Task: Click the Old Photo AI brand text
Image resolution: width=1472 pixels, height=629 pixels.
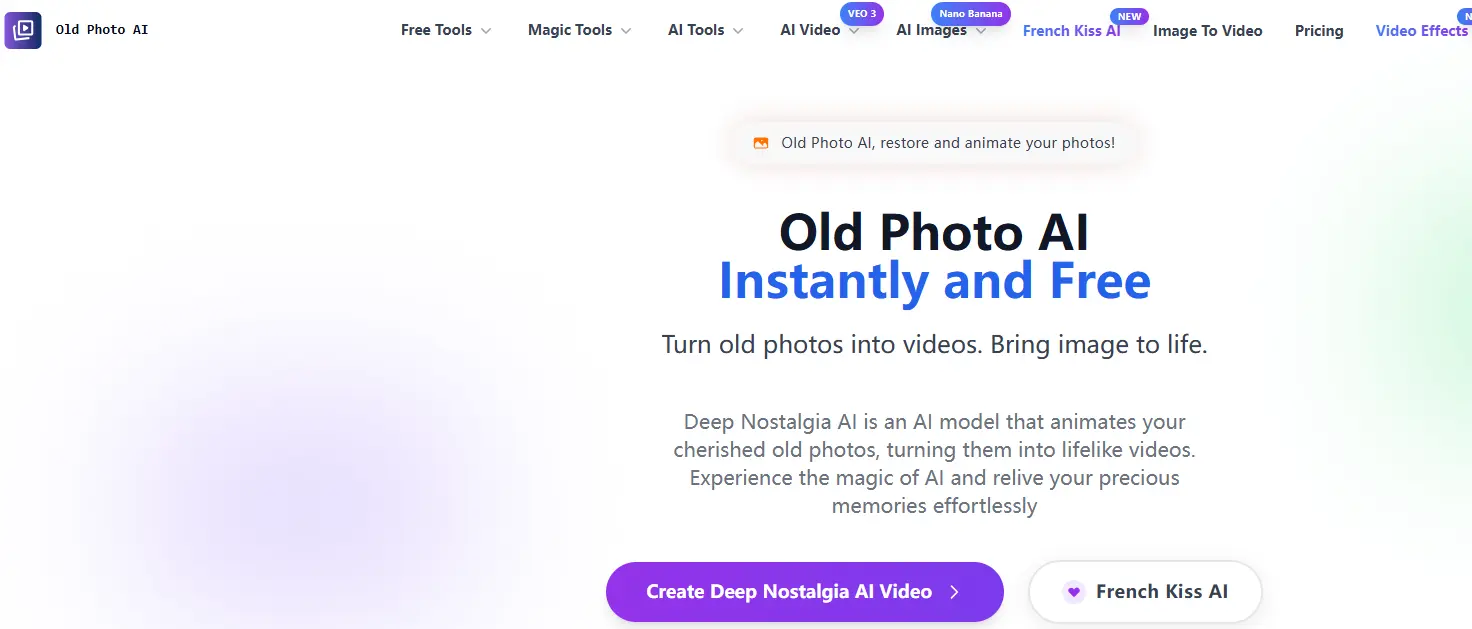Action: point(102,30)
